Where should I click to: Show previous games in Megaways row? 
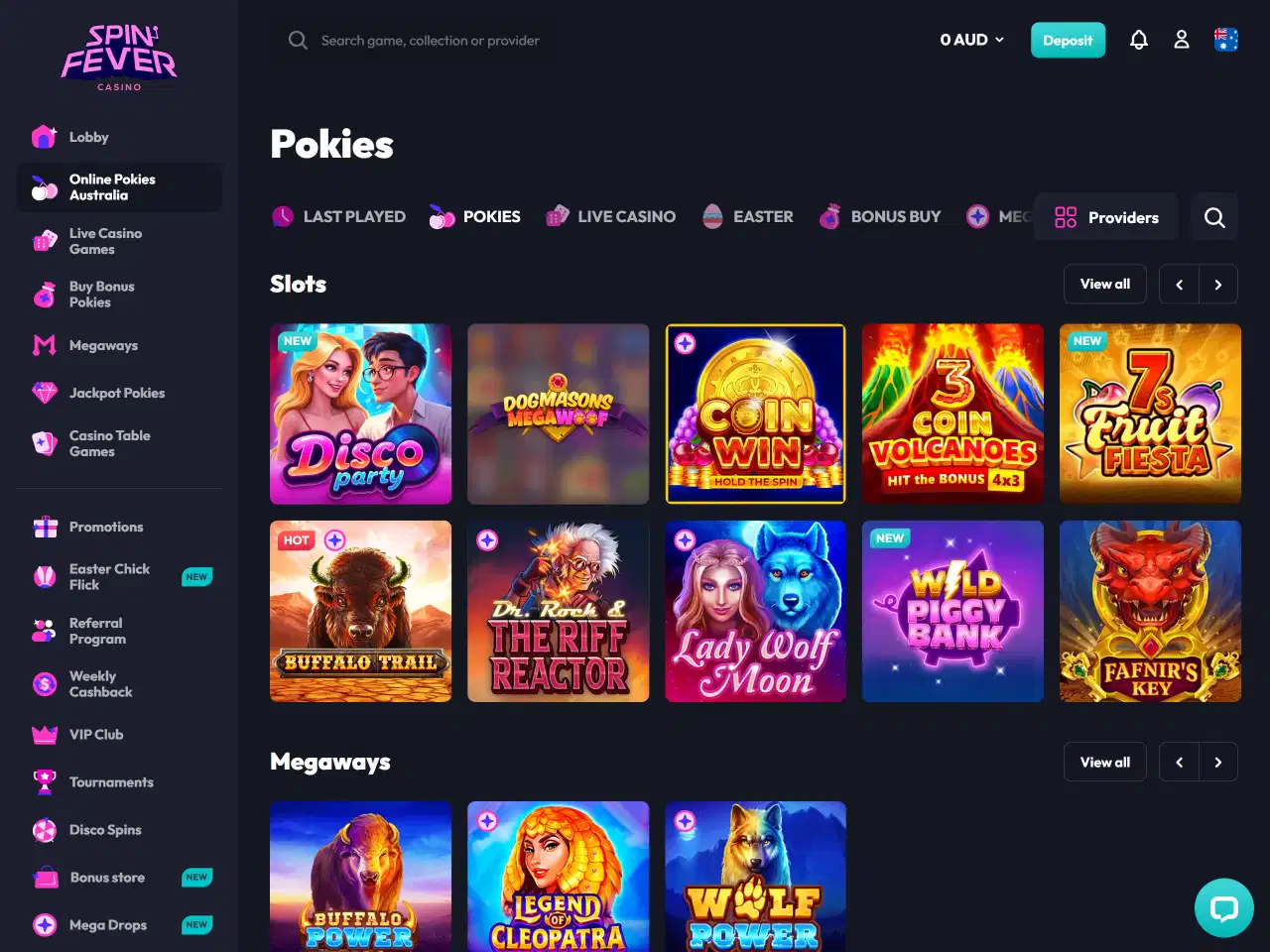click(1180, 763)
